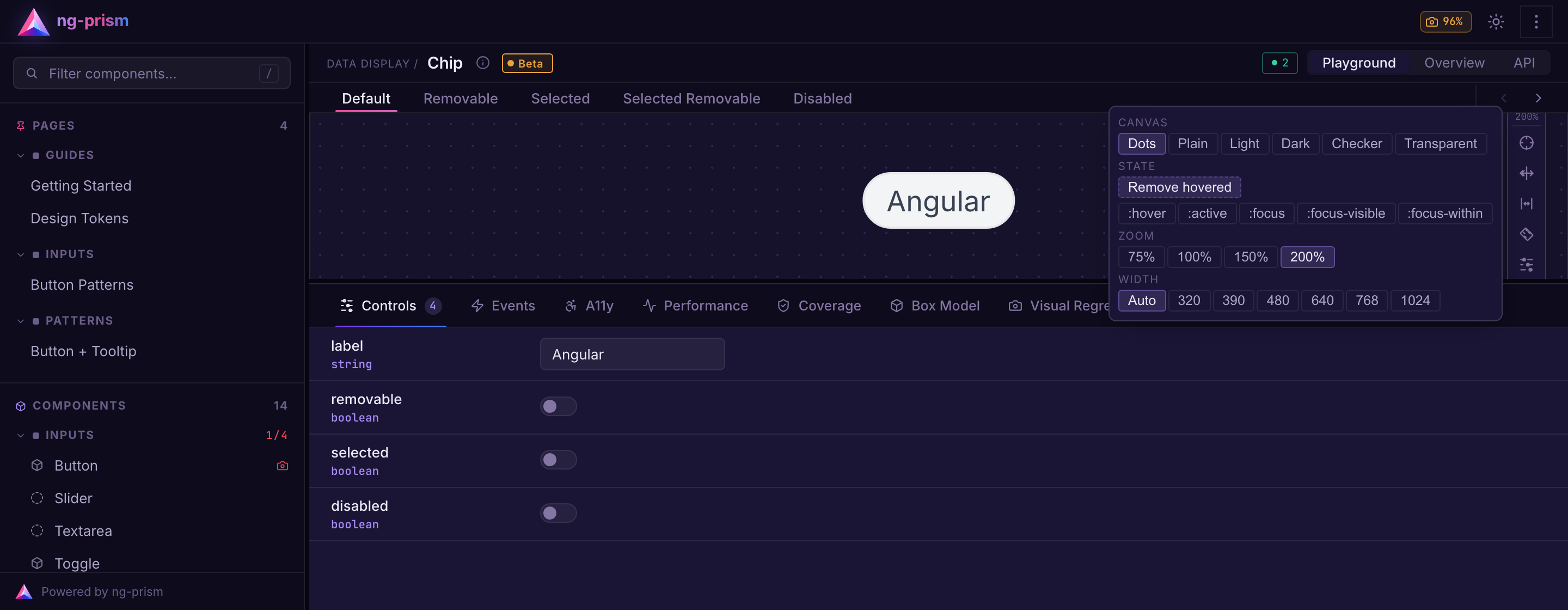Image resolution: width=1568 pixels, height=610 pixels.
Task: Toggle the Remove hovered state
Action: 1179,187
